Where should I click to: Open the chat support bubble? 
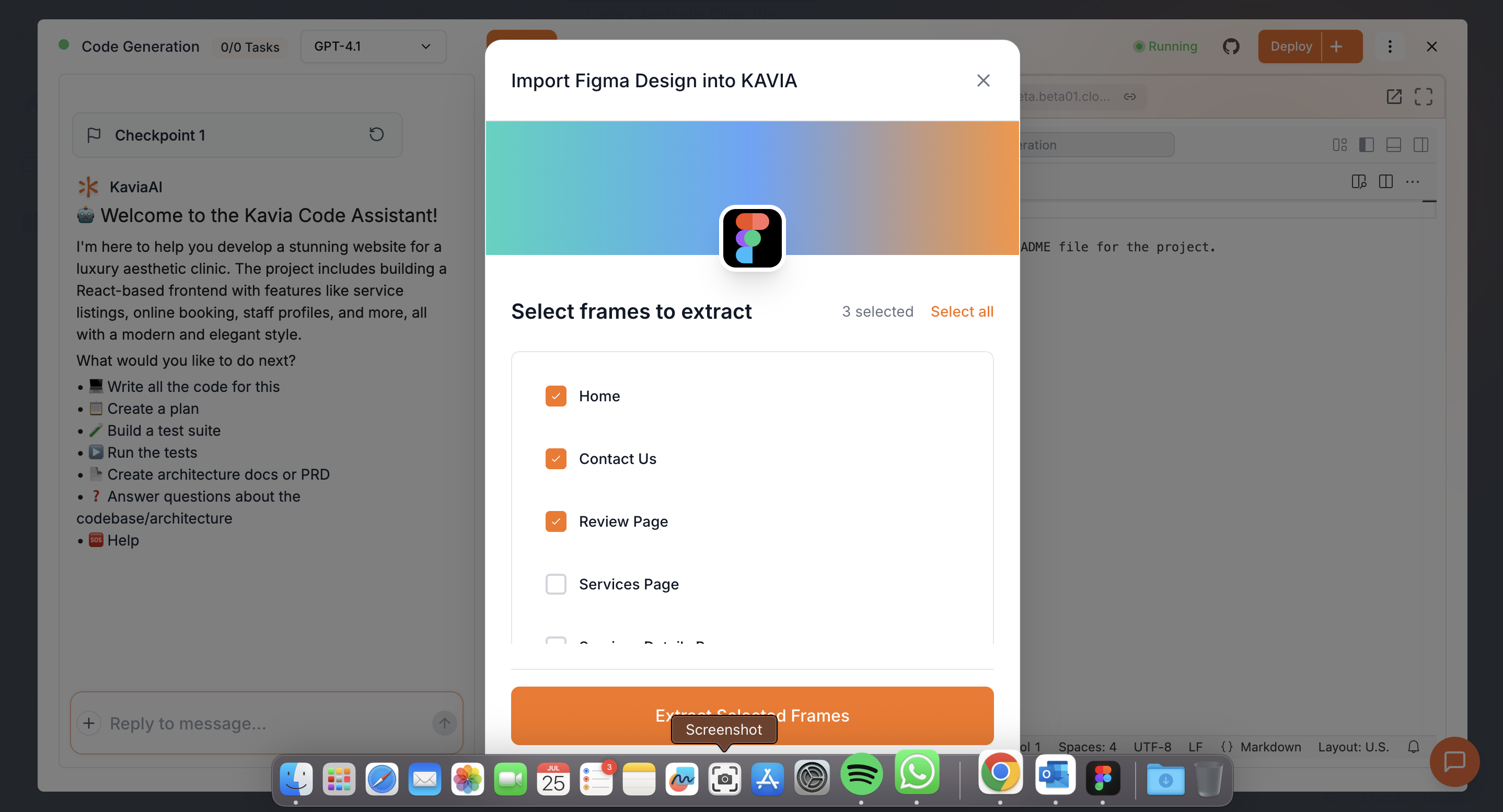coord(1454,761)
